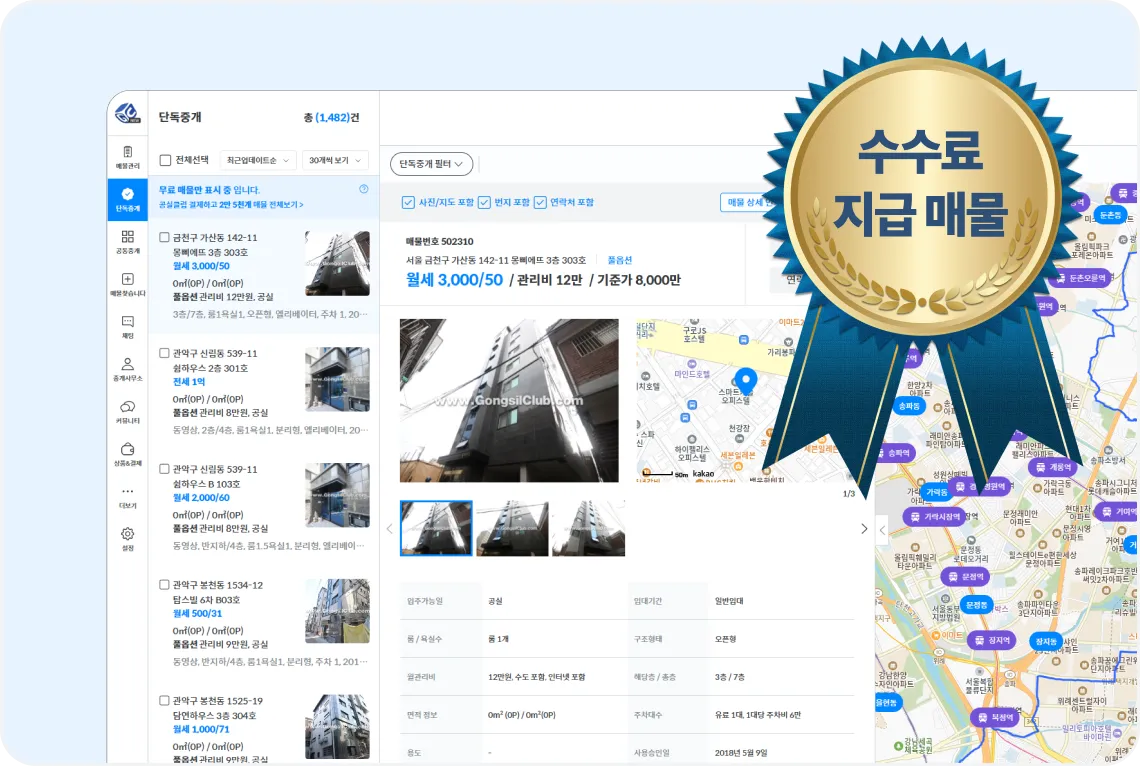This screenshot has width=1140, height=766.
Task: Toggle the 전체선택 checkbox
Action: 166,160
